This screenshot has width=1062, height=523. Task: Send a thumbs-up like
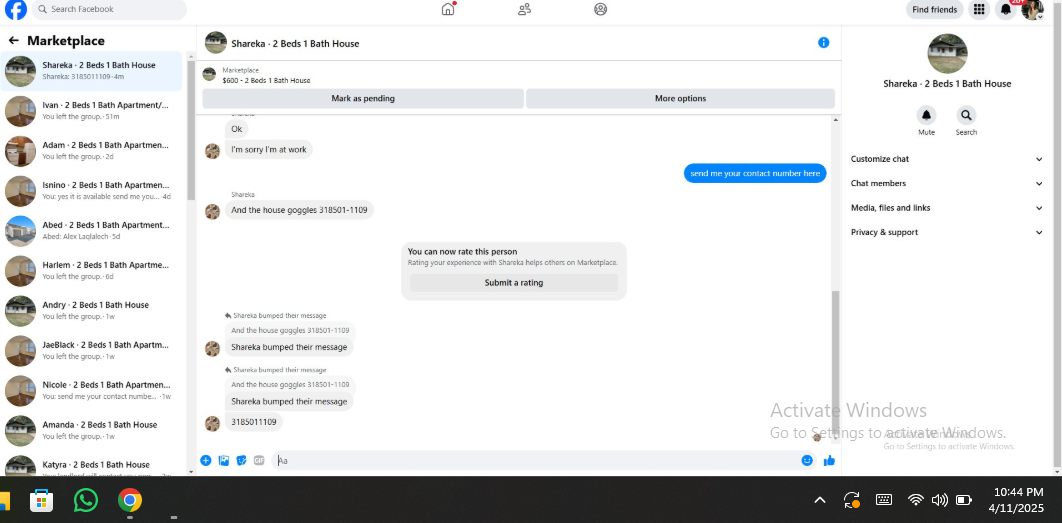(x=829, y=461)
